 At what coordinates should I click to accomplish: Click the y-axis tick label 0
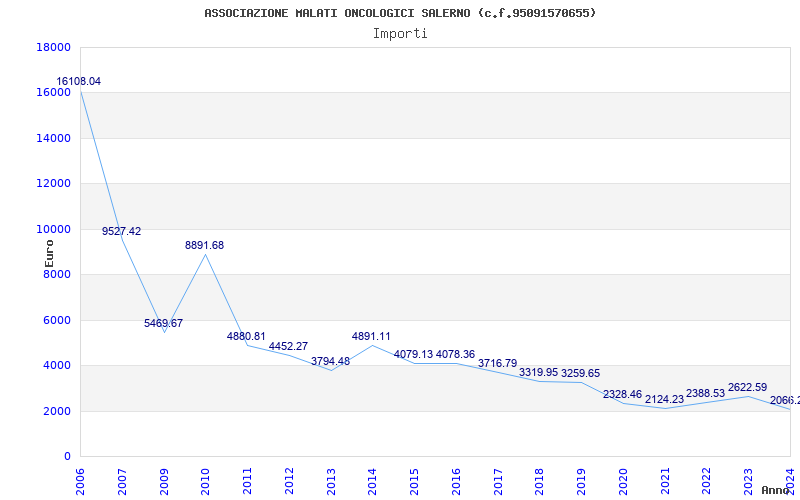(67, 456)
